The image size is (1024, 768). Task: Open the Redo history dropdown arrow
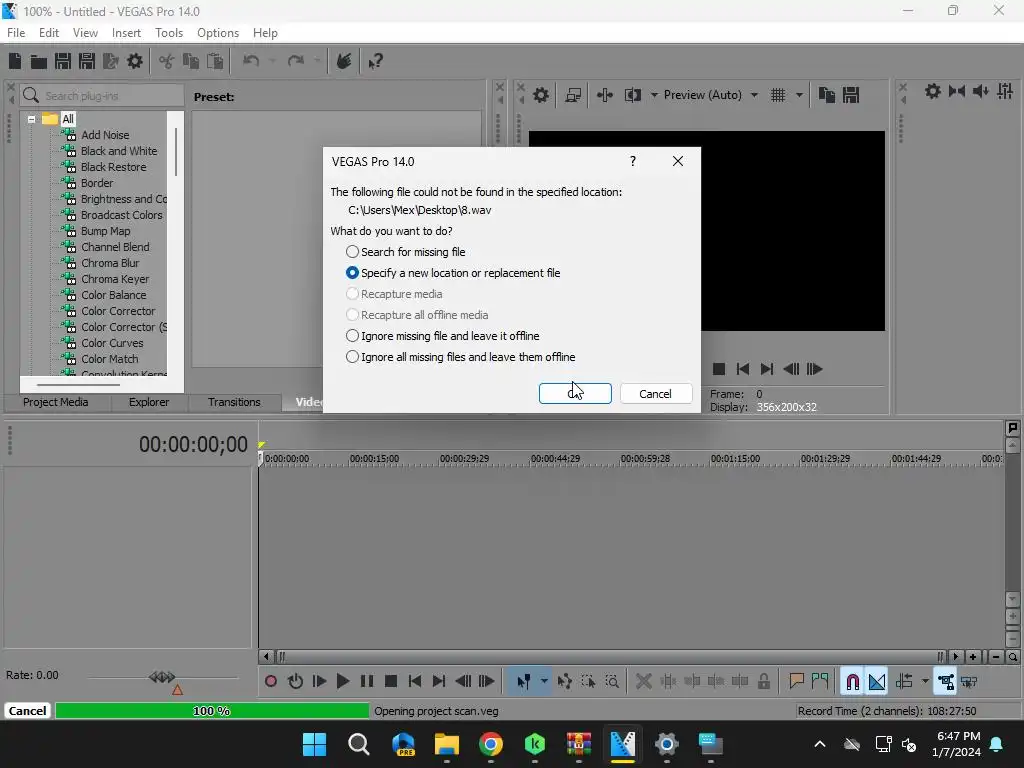(317, 61)
